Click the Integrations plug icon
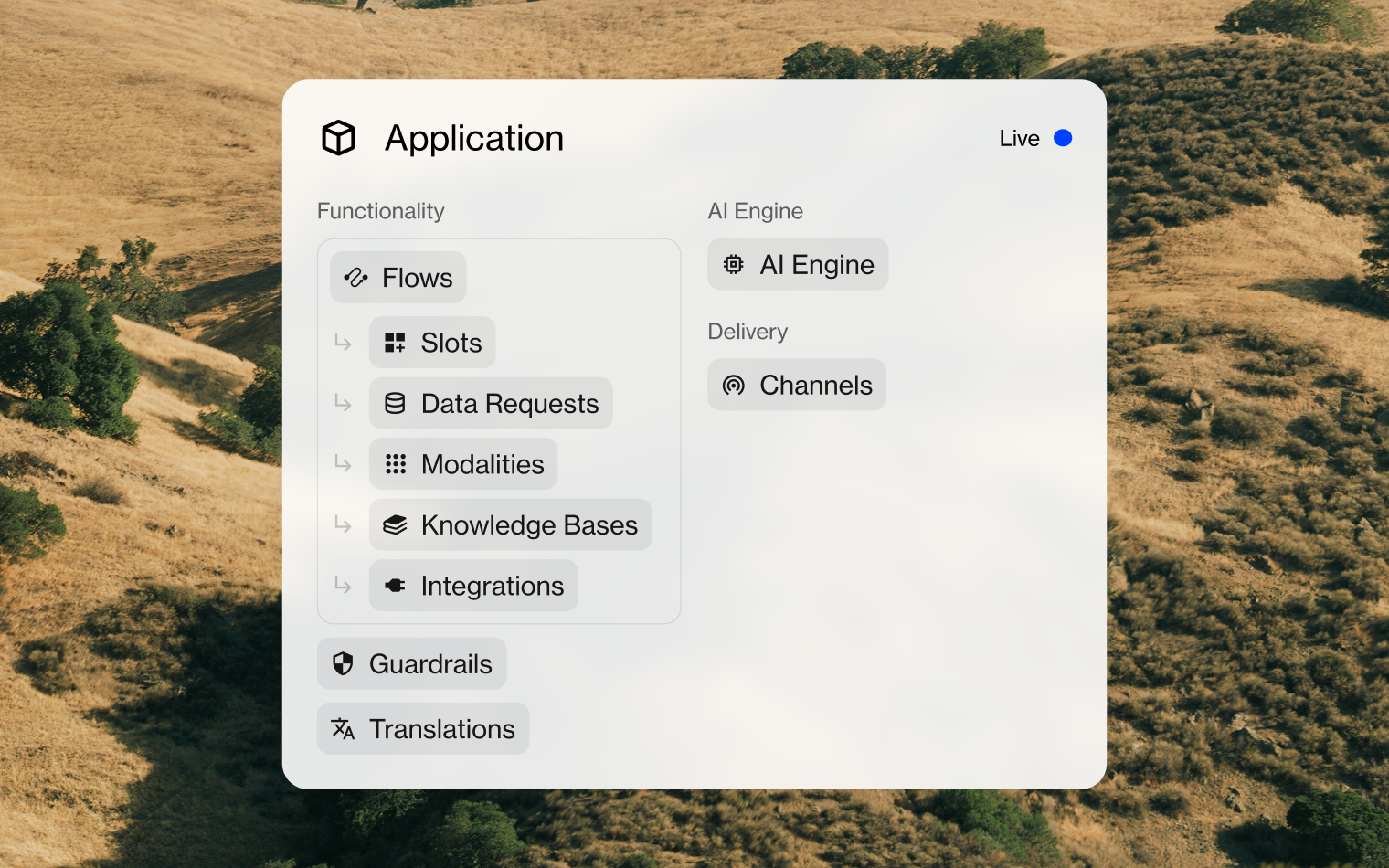 (395, 586)
